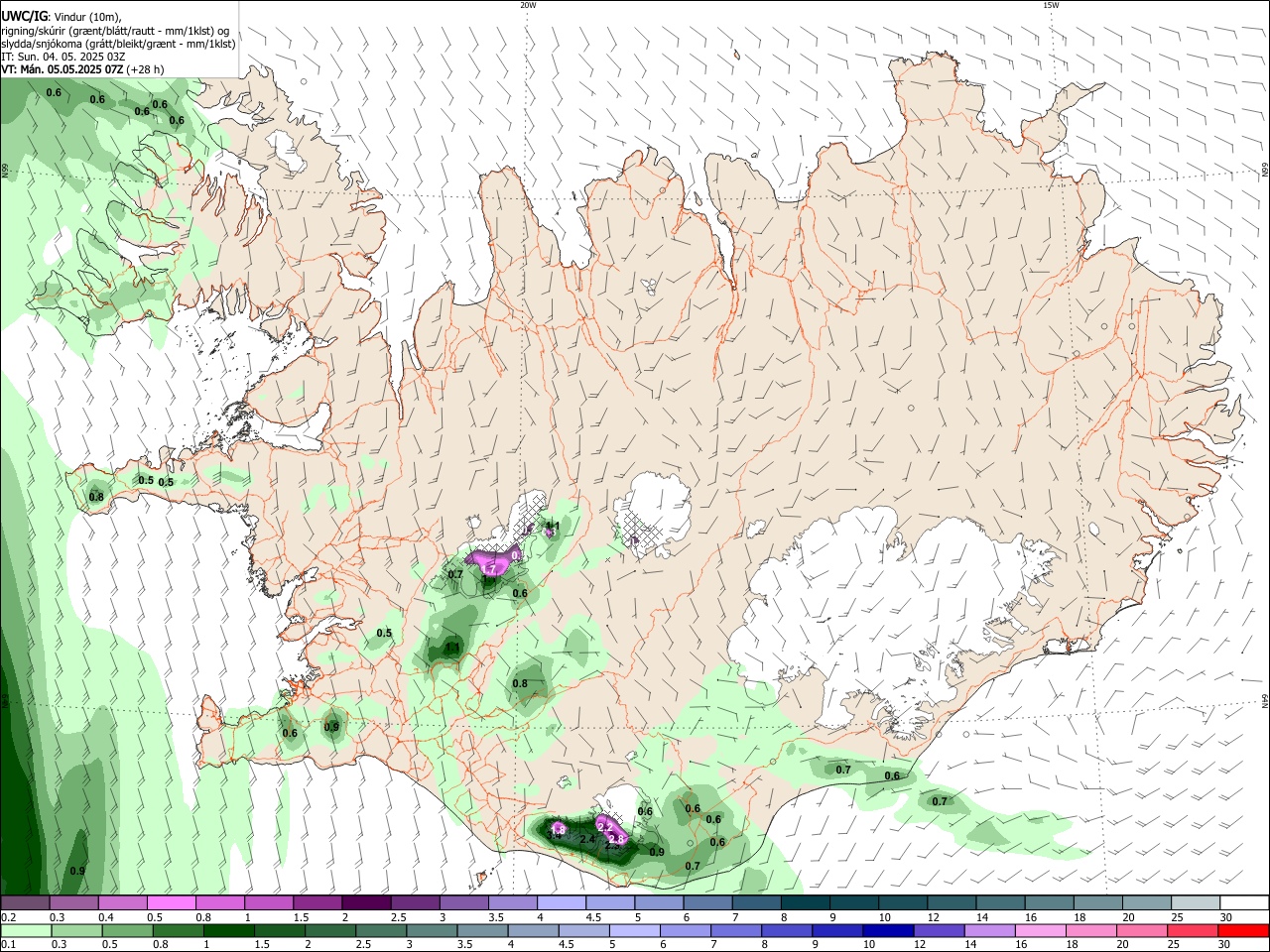Pick the light pink 16 swatch, lower legend

(1040, 931)
